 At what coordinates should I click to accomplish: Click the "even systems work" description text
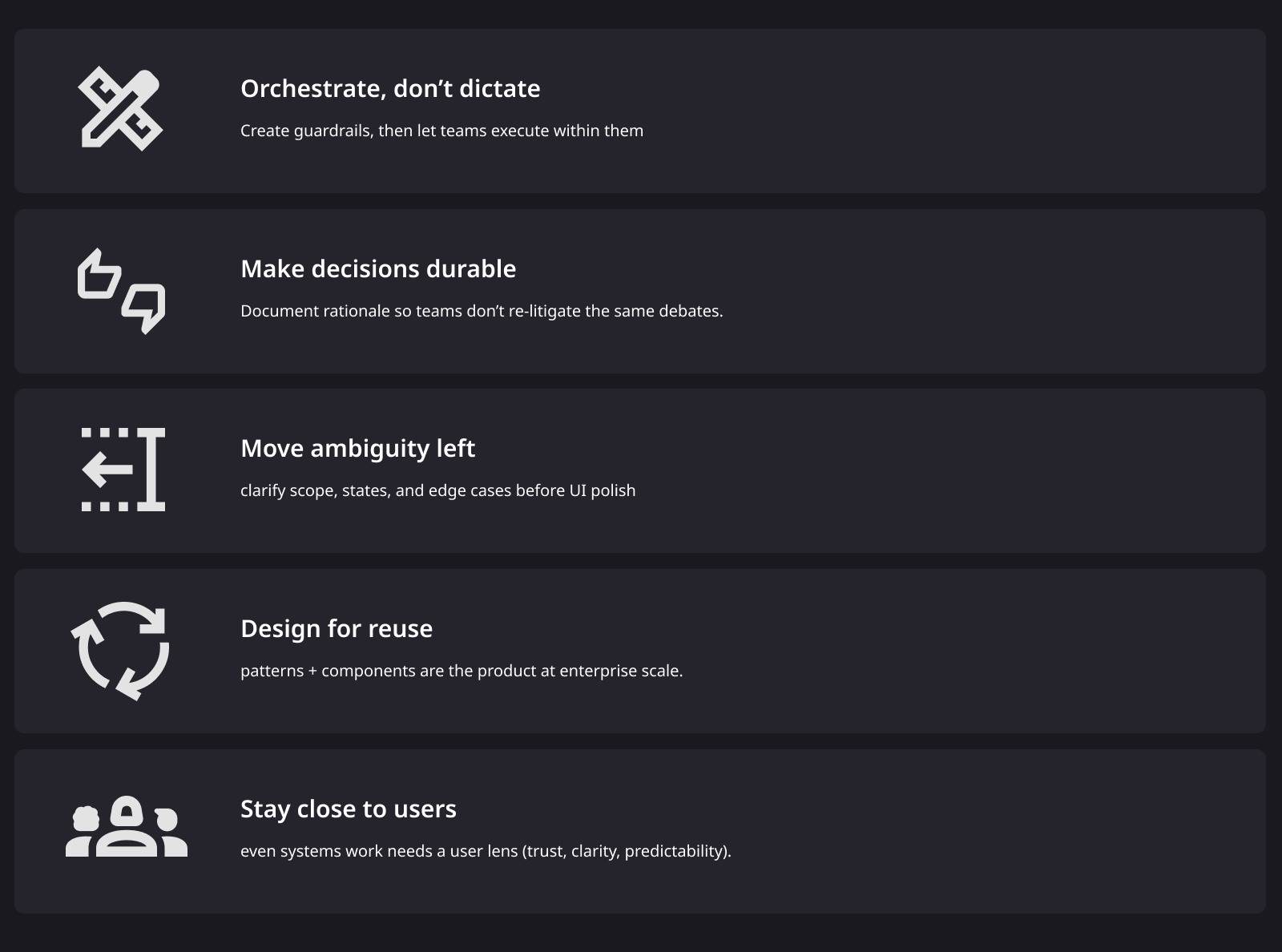(486, 851)
